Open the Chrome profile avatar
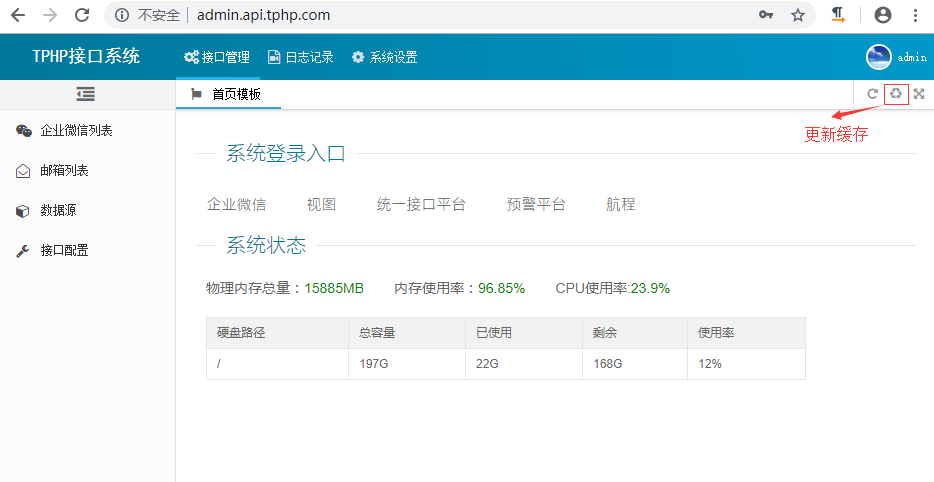This screenshot has width=934, height=482. 883,15
